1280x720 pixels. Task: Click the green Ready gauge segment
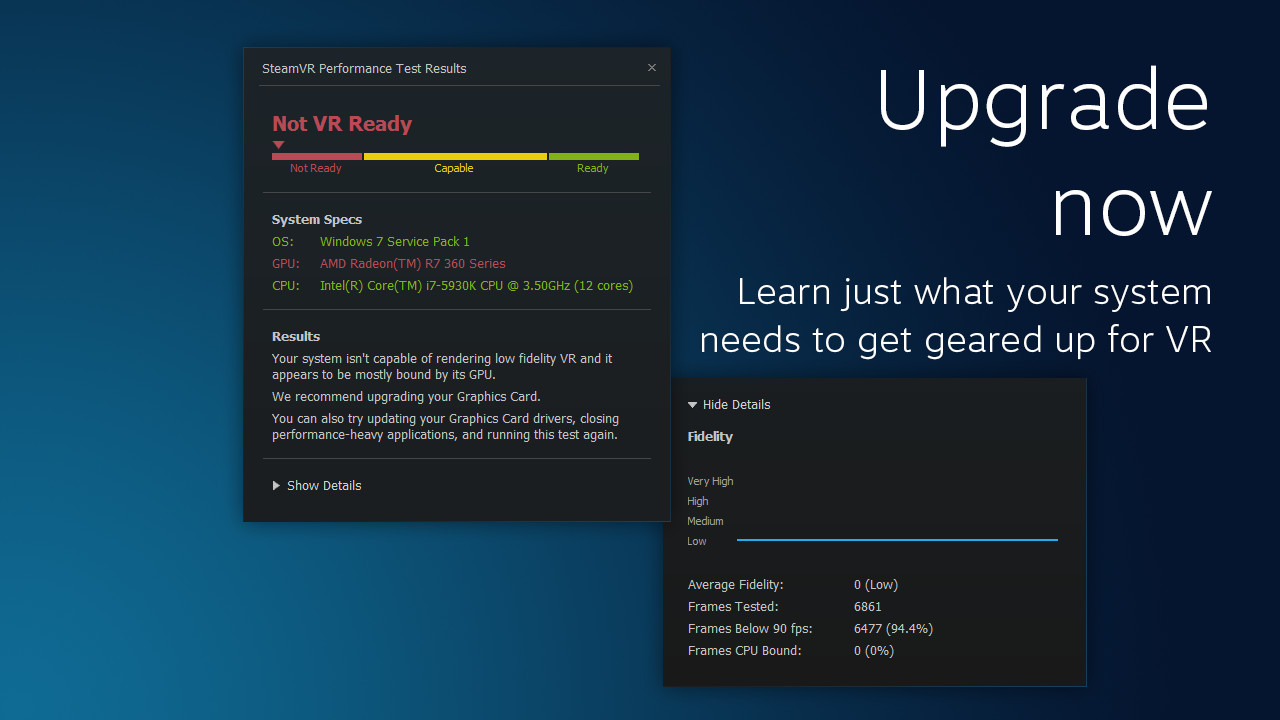coord(593,157)
